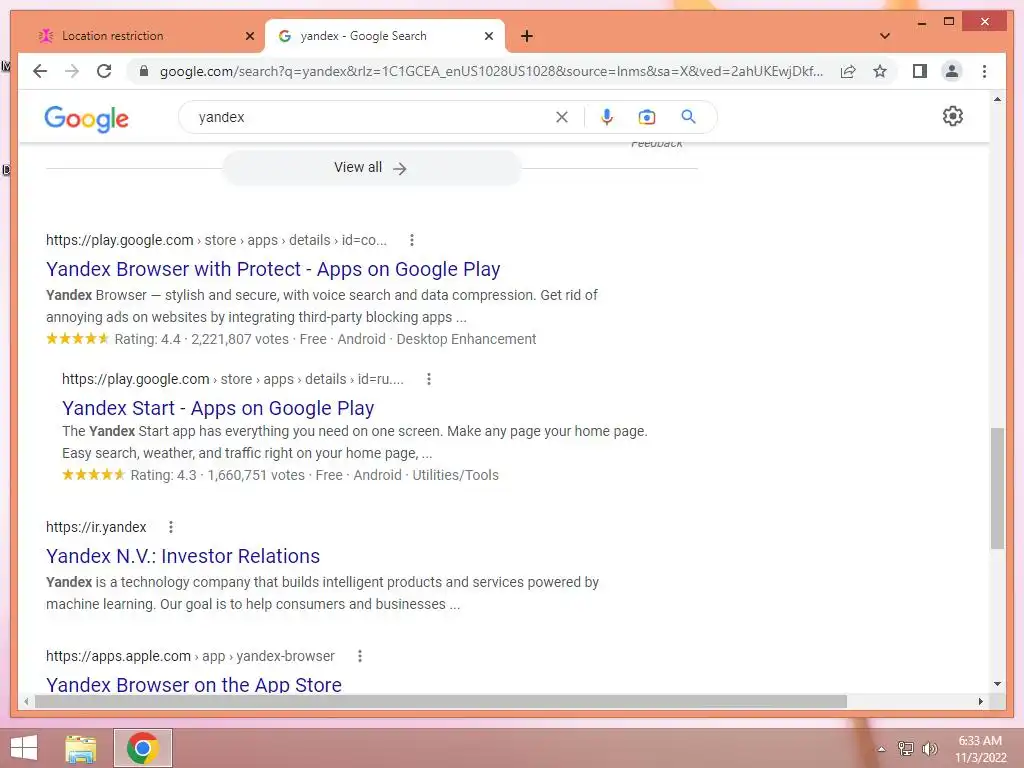Click the Feedback link
Screen dimensions: 1024x768
click(656, 144)
